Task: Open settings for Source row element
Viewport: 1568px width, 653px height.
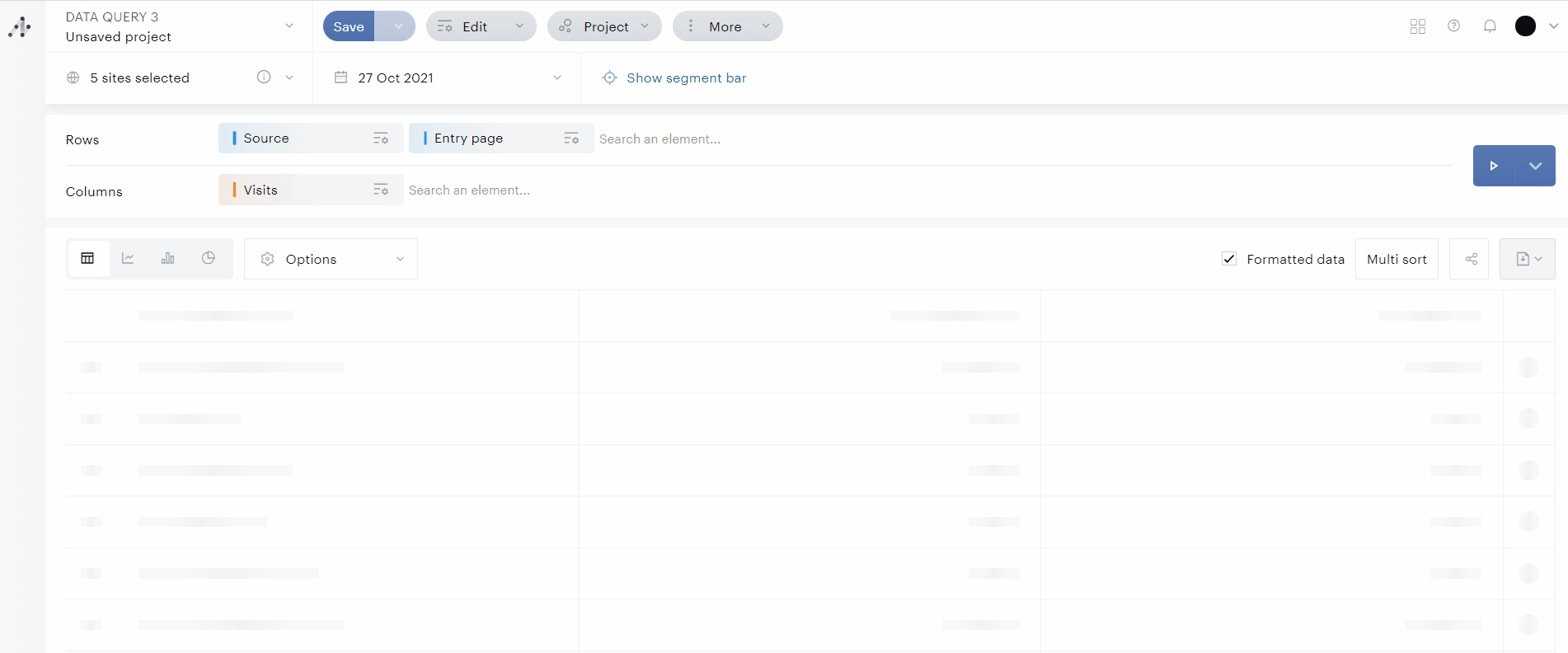Action: pyautogui.click(x=381, y=139)
